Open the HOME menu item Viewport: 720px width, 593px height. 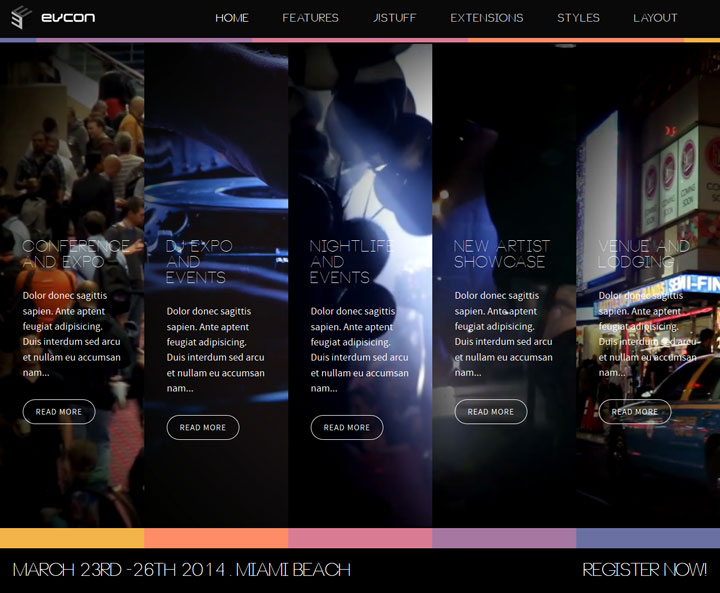tap(232, 18)
